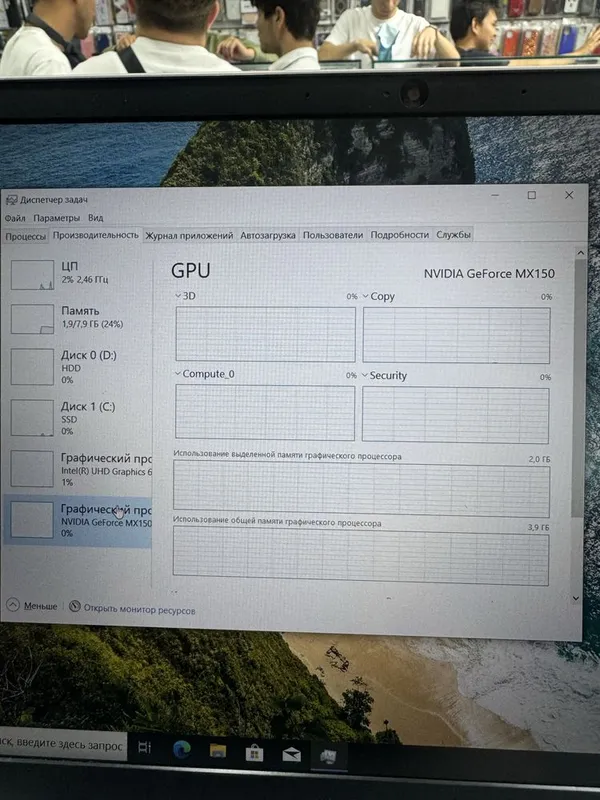The image size is (600, 800).
Task: Launch Microsoft Edge from the taskbar
Action: [182, 749]
